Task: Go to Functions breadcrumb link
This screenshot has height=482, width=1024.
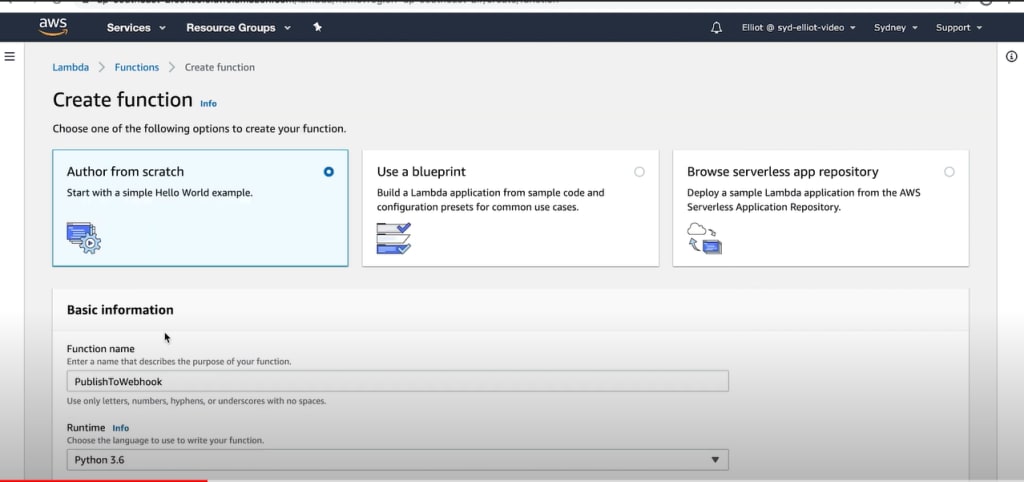Action: (x=136, y=67)
